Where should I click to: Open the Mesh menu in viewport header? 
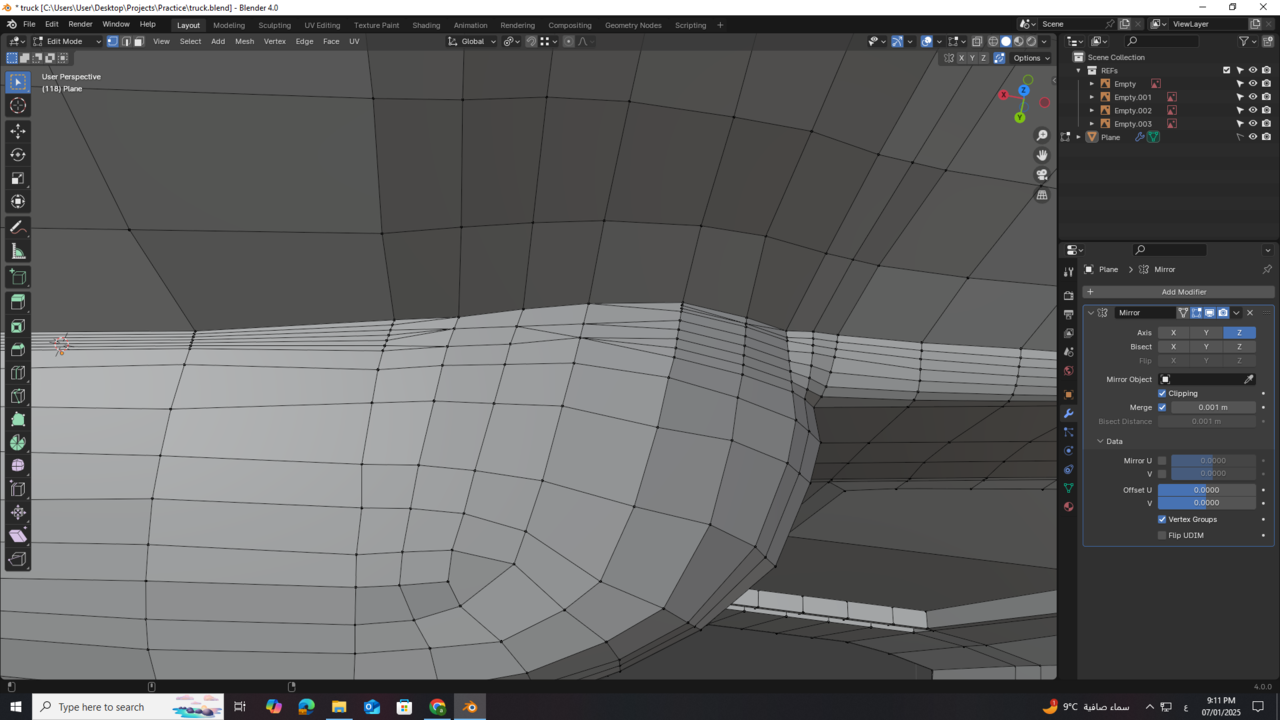pos(244,41)
